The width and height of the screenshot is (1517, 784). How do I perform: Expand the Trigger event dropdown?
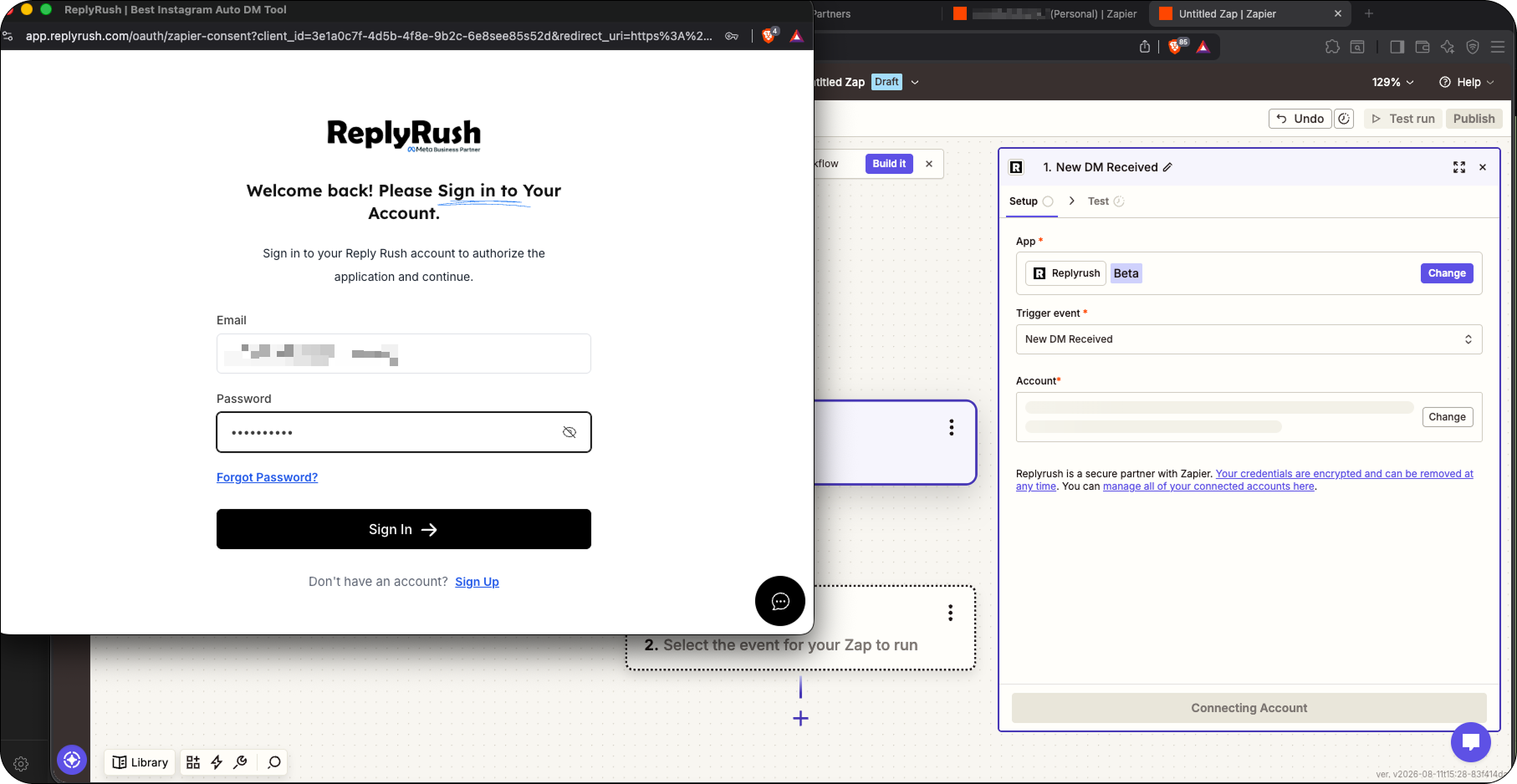tap(1249, 339)
